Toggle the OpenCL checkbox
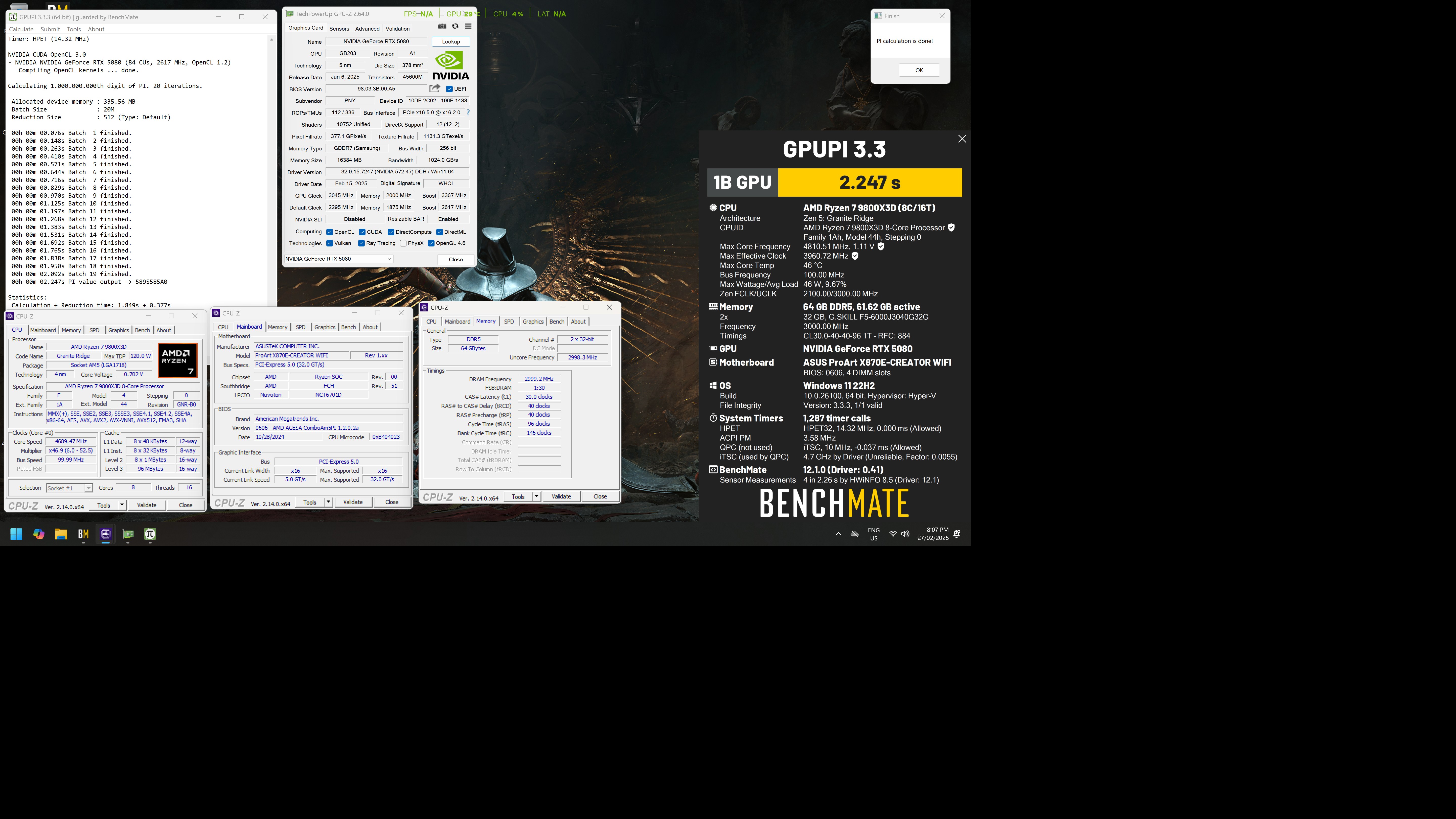This screenshot has height=819, width=1456. tap(330, 232)
